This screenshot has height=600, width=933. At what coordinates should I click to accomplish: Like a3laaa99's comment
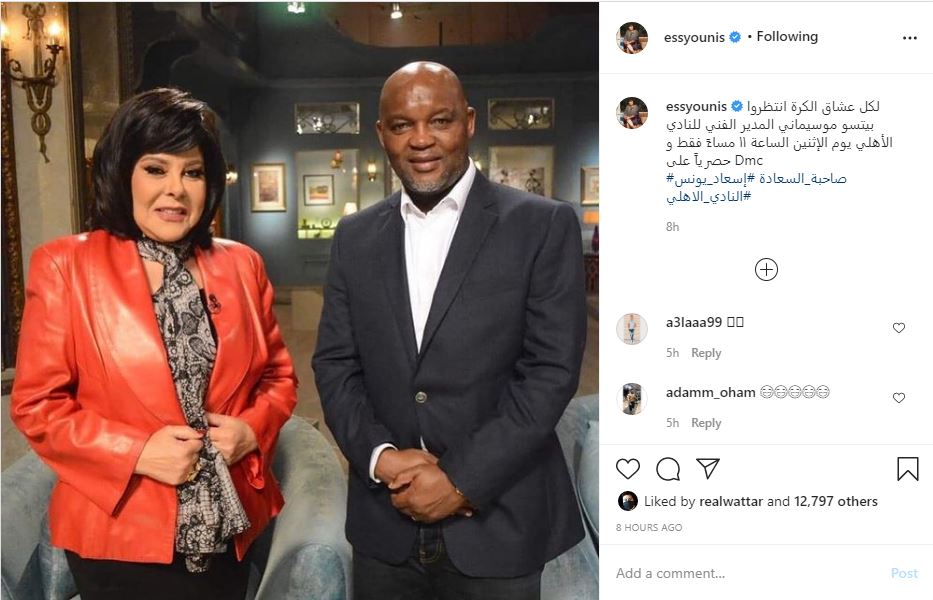(898, 328)
